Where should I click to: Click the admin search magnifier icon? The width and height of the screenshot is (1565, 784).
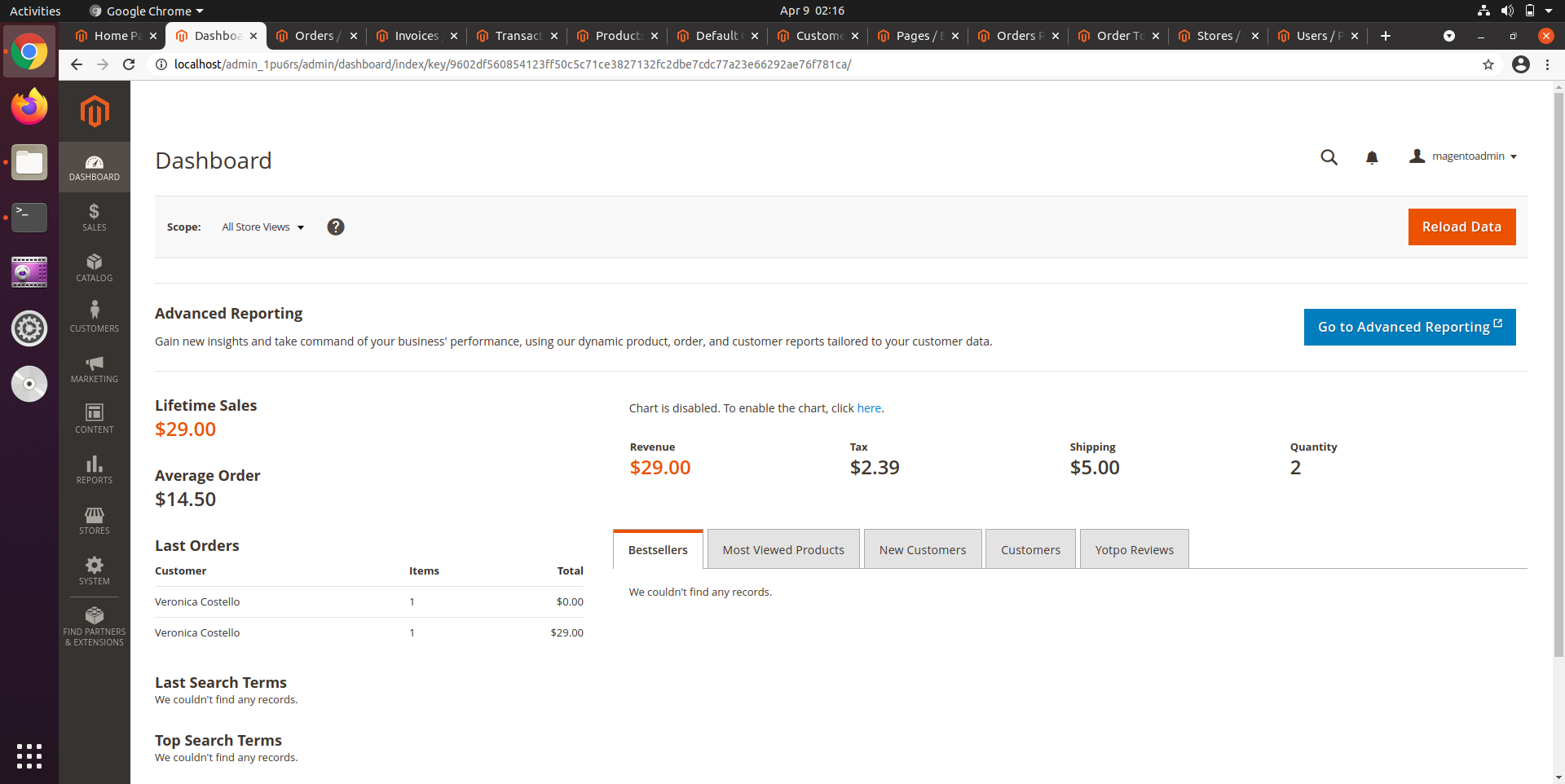click(x=1329, y=157)
